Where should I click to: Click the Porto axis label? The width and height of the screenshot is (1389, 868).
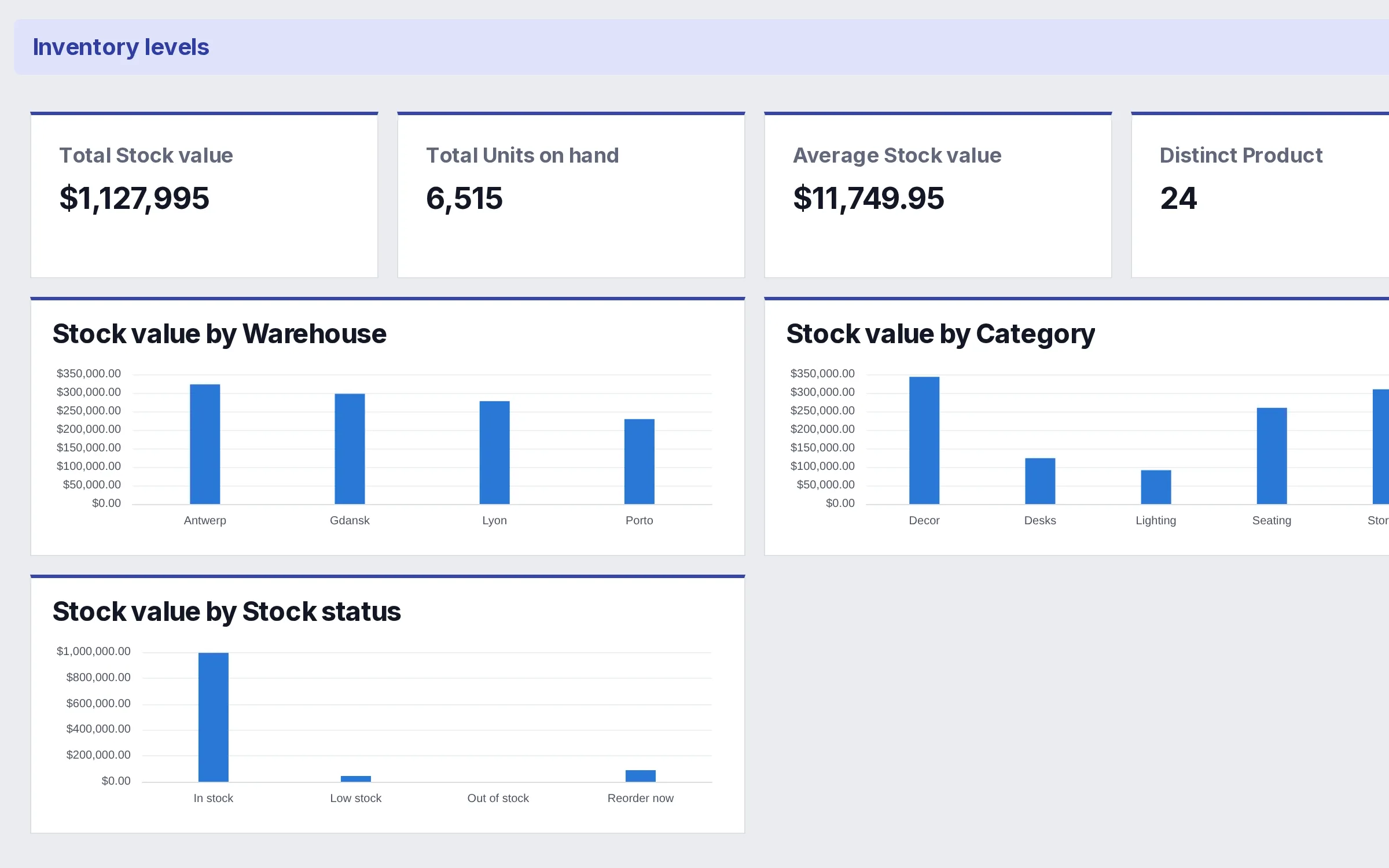pos(639,520)
